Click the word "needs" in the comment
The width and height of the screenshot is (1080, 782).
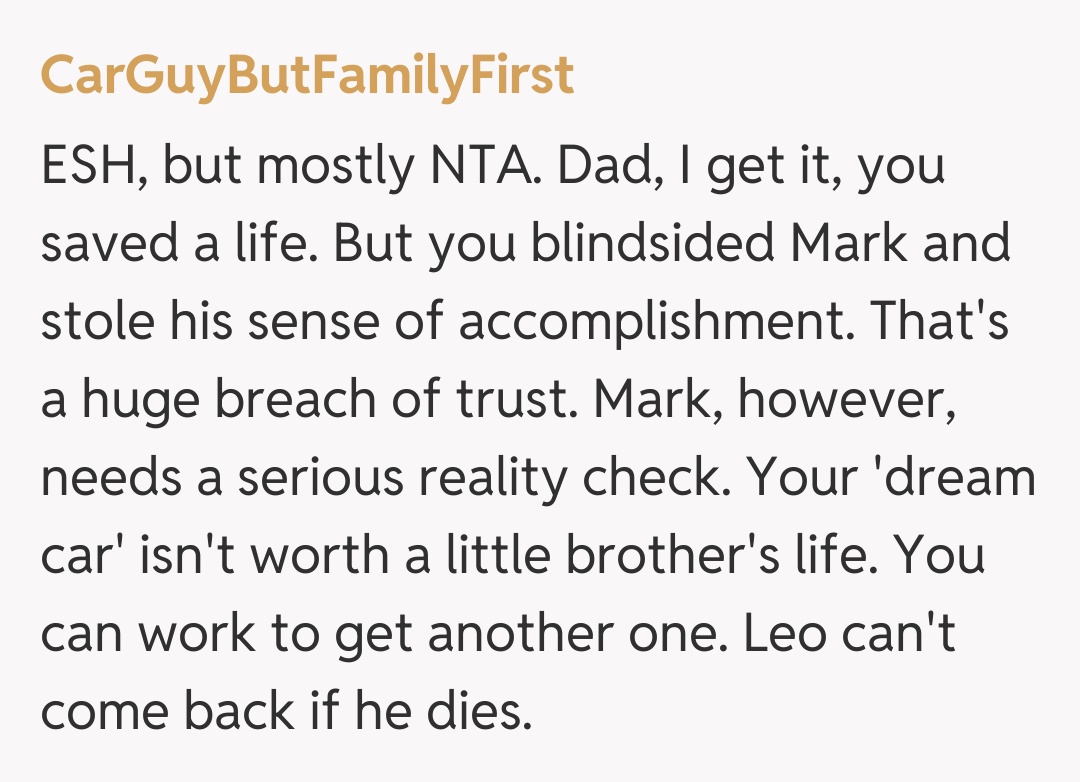110,480
